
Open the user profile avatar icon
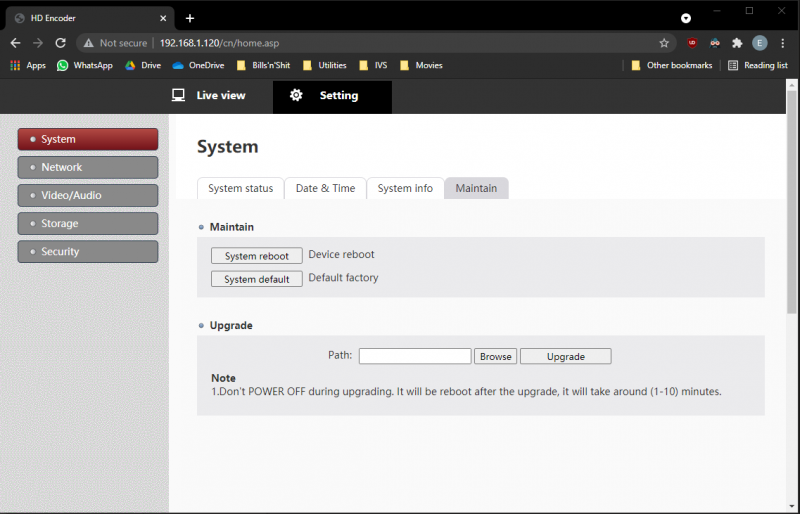click(759, 43)
